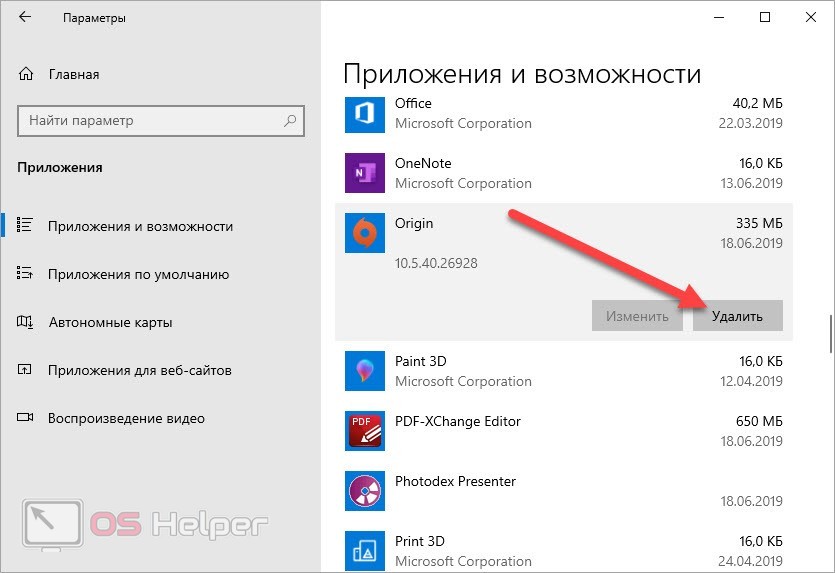
Task: Open the Главная settings page
Action: coord(74,75)
